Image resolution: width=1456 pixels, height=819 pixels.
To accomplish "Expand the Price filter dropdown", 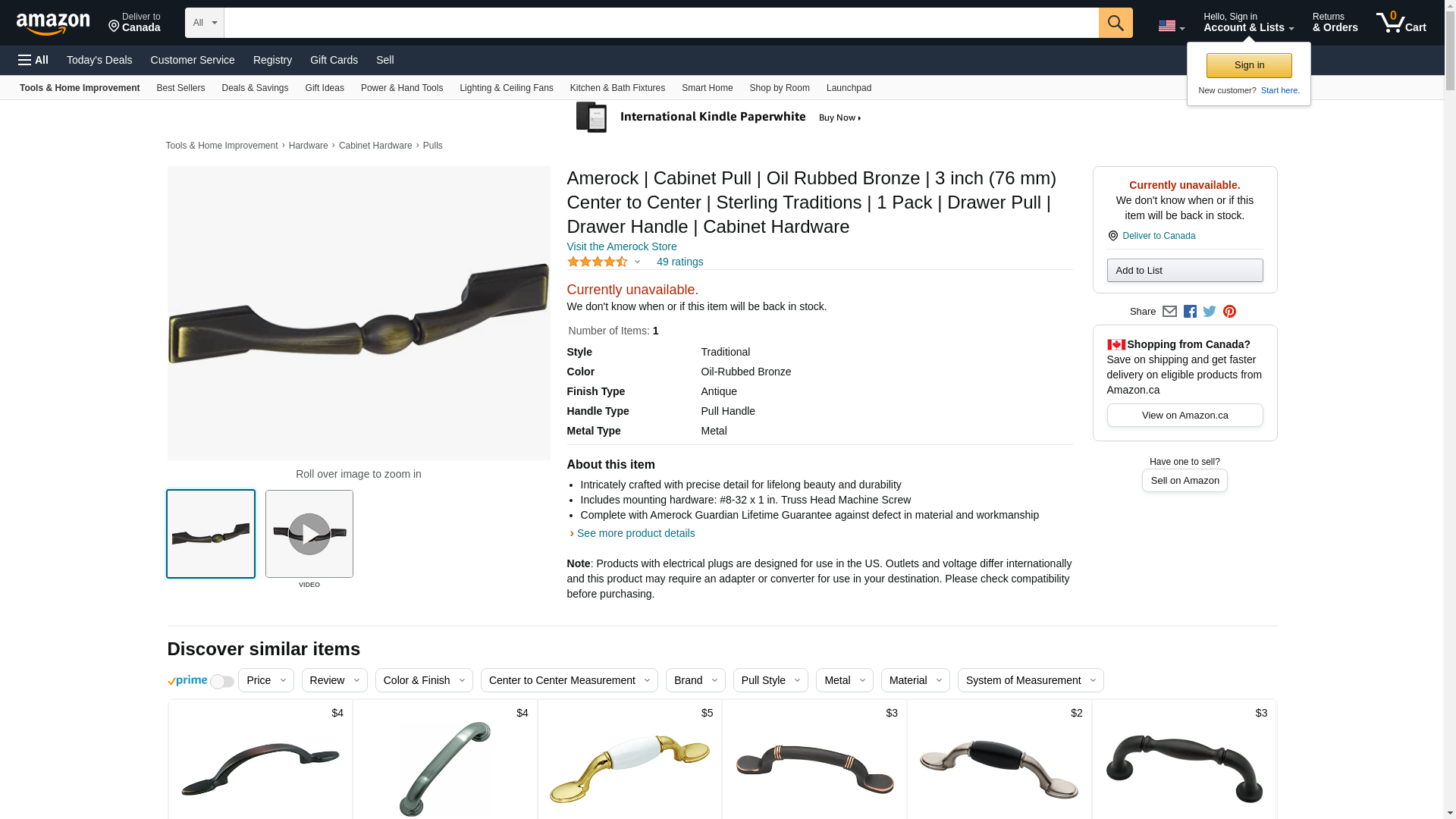I will pos(266,680).
